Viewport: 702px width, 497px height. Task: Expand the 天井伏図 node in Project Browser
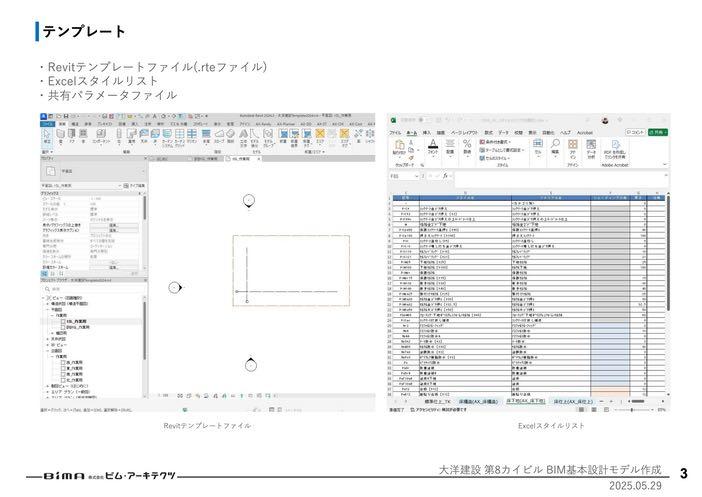tap(48, 339)
